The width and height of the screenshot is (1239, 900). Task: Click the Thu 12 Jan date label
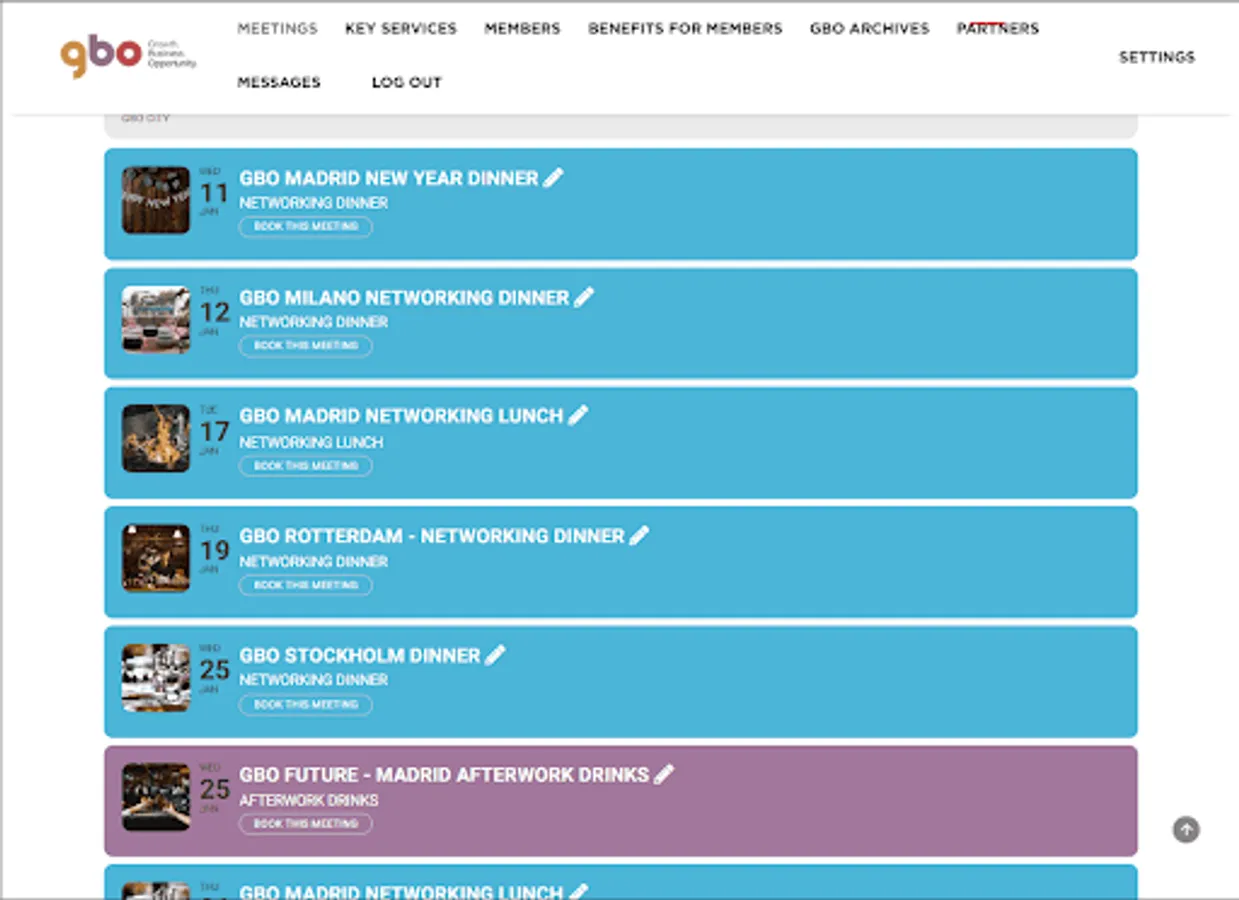[x=213, y=311]
